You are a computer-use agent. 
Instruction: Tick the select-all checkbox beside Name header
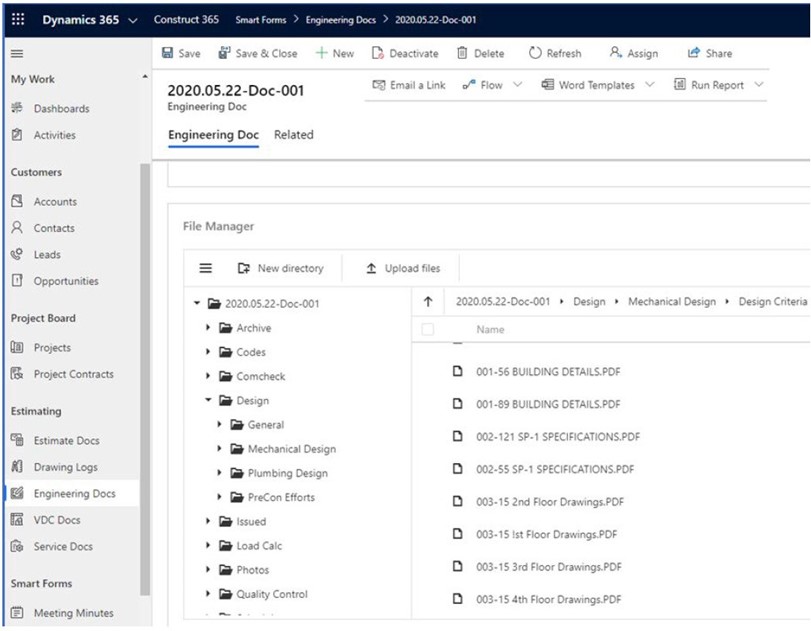(428, 329)
